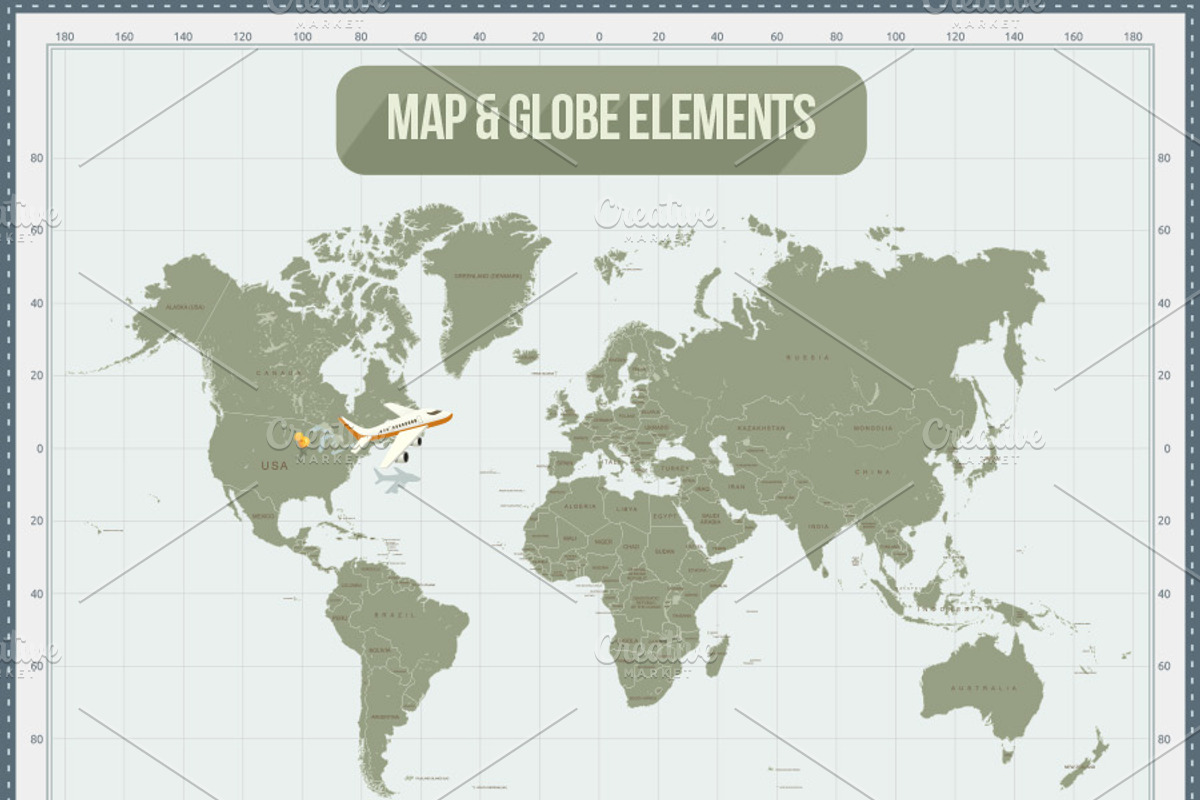Select the CHINA country label
Image resolution: width=1200 pixels, height=800 pixels.
click(872, 471)
